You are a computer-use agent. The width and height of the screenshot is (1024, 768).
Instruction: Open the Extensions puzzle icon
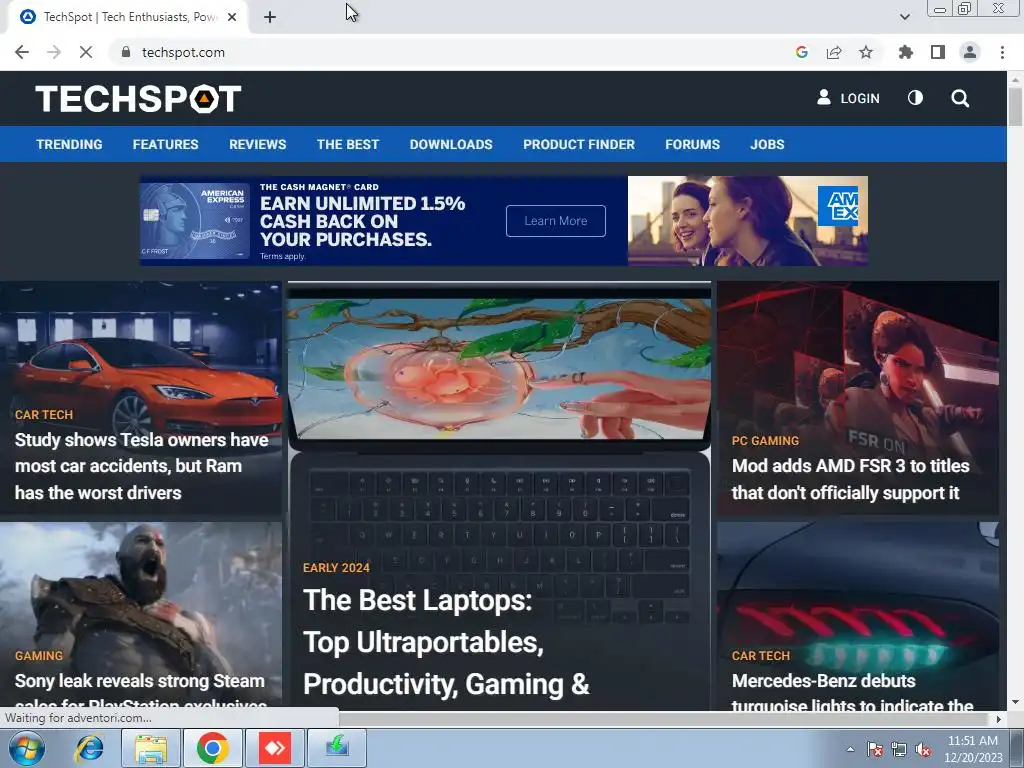(x=906, y=52)
